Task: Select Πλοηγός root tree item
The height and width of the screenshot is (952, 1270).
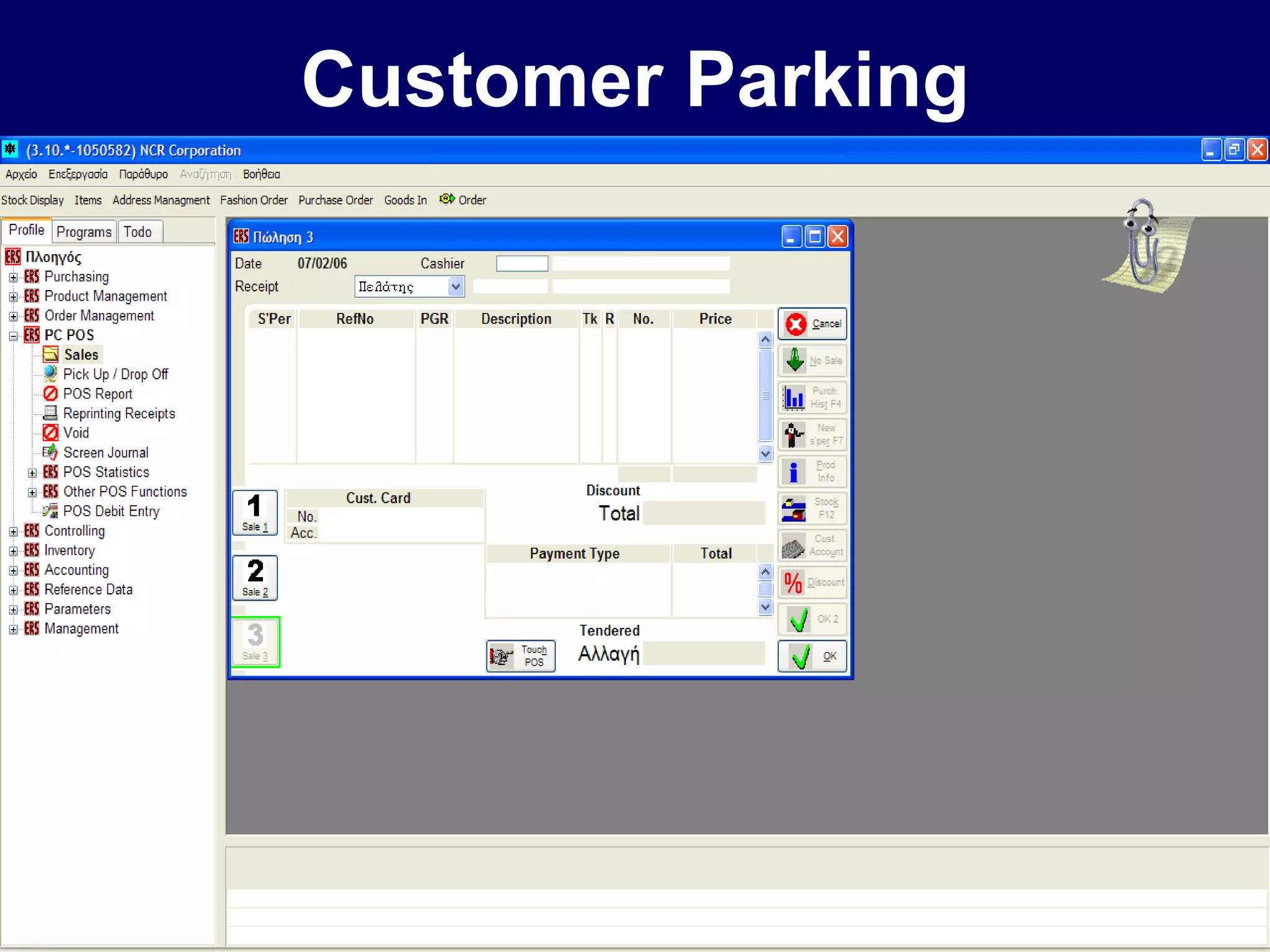Action: [53, 257]
